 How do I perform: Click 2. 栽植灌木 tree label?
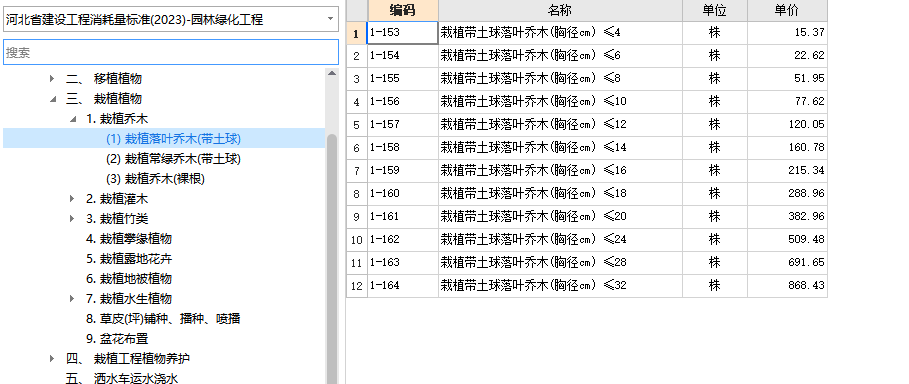(x=117, y=199)
